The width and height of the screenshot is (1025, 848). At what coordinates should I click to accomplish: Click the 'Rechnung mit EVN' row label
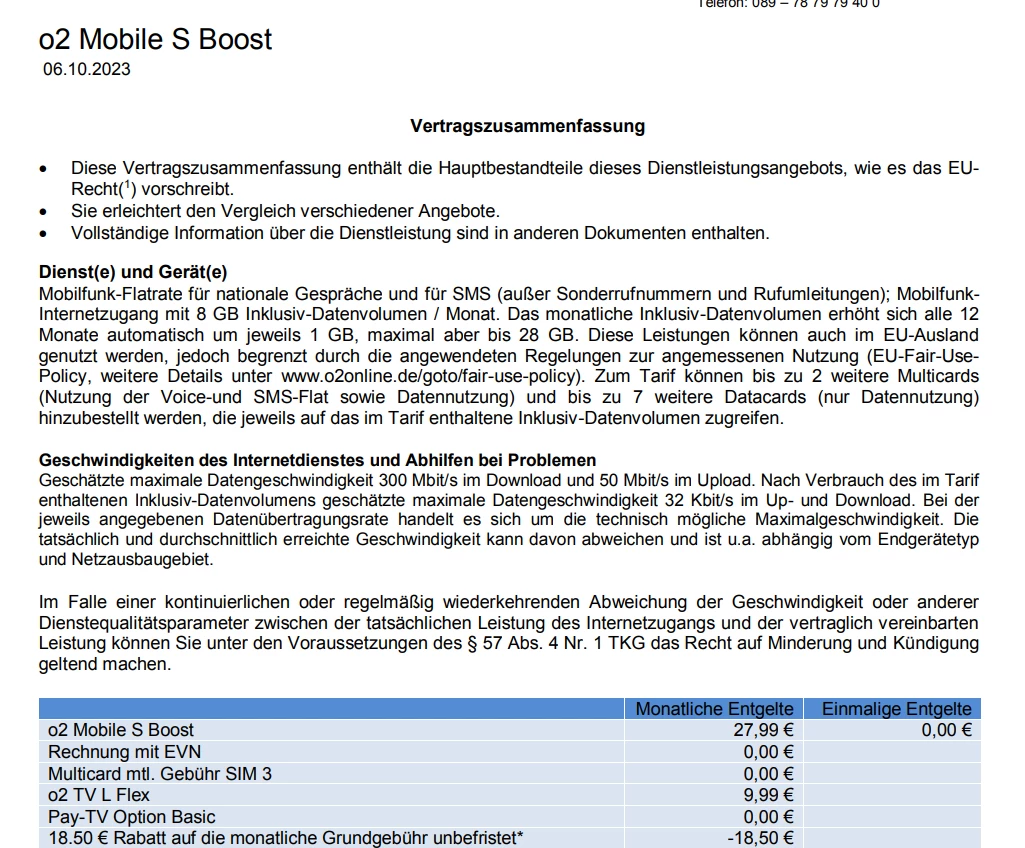click(124, 752)
